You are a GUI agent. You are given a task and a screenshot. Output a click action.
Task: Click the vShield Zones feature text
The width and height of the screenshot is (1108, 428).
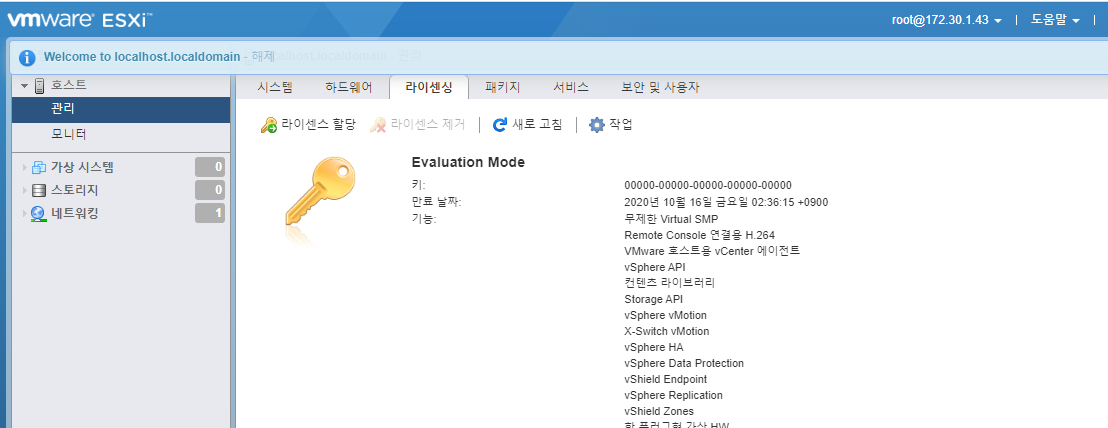(x=659, y=411)
